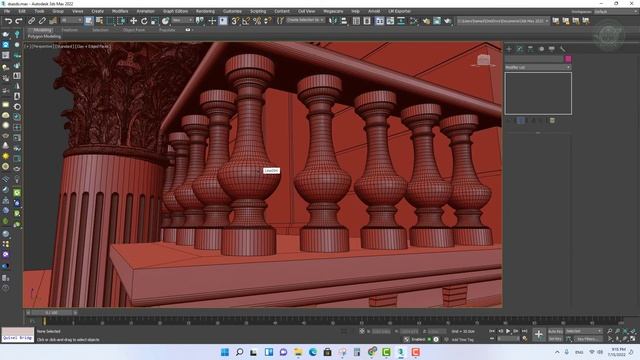Click the Undo arrow in the main toolbar
The image size is (640, 360).
[x=8, y=21]
